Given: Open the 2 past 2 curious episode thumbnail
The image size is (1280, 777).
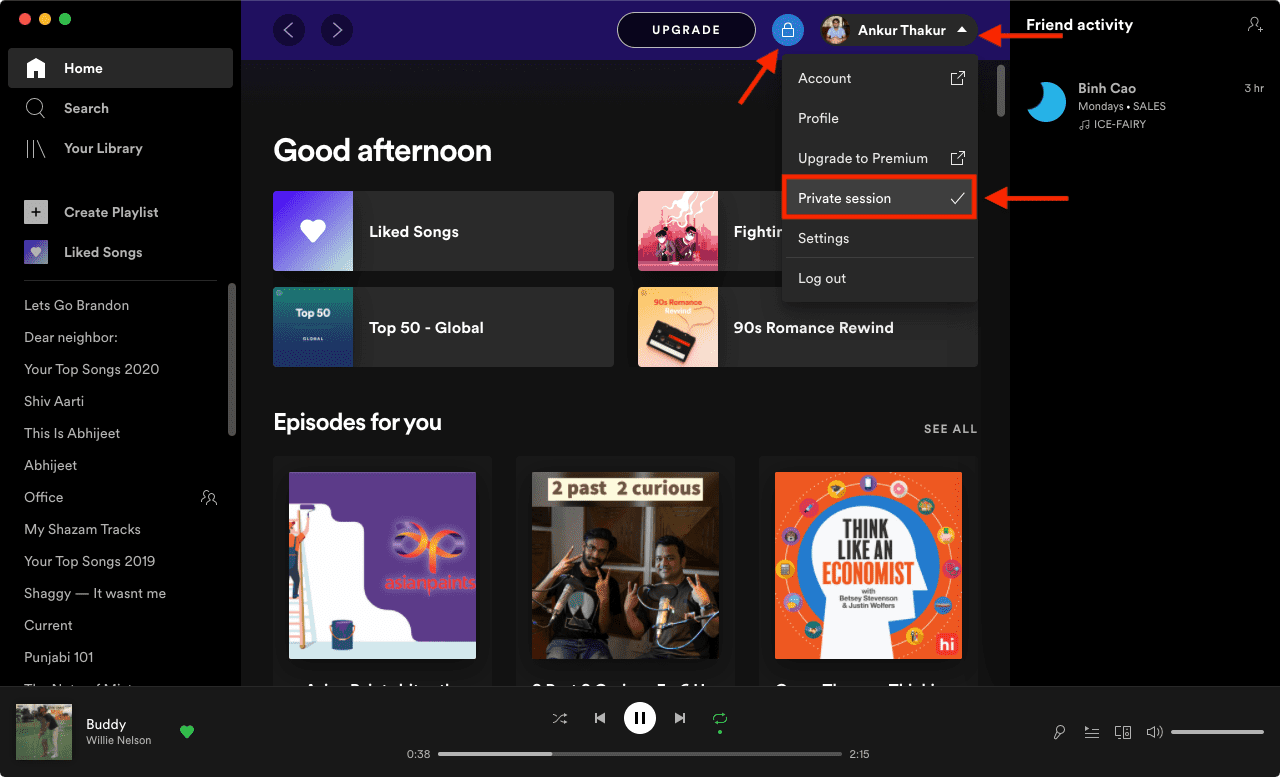Looking at the screenshot, I should click(x=625, y=565).
